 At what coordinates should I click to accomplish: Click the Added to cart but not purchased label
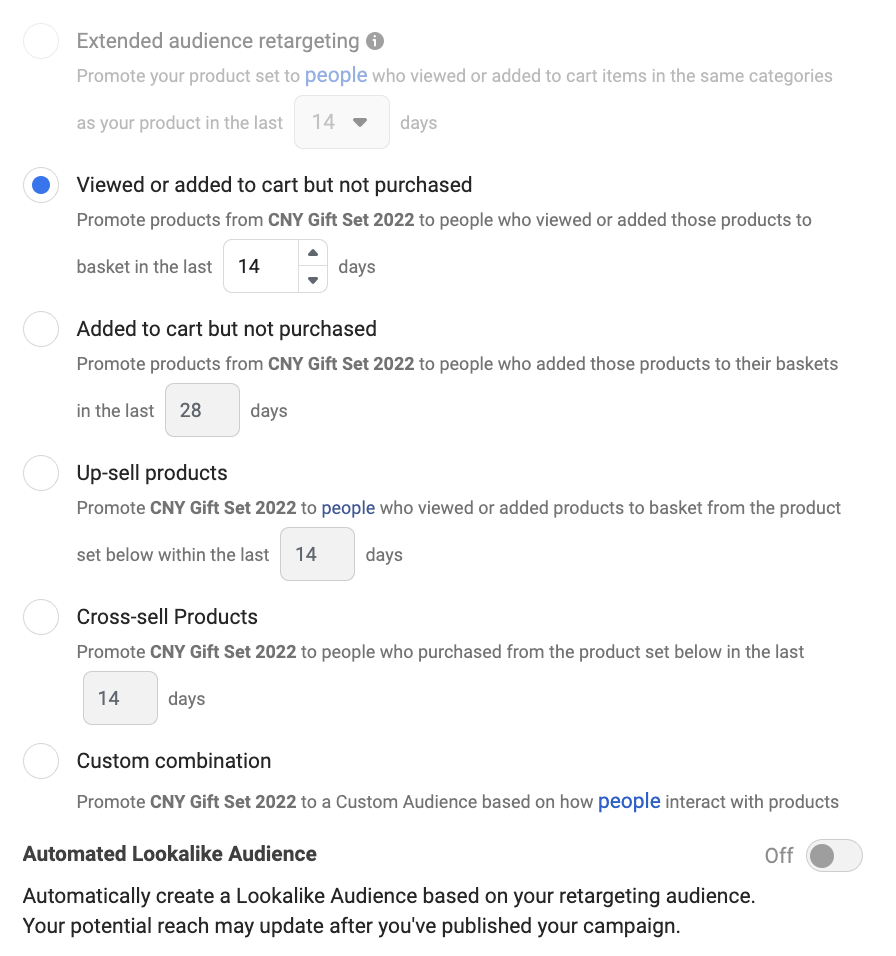tap(226, 329)
